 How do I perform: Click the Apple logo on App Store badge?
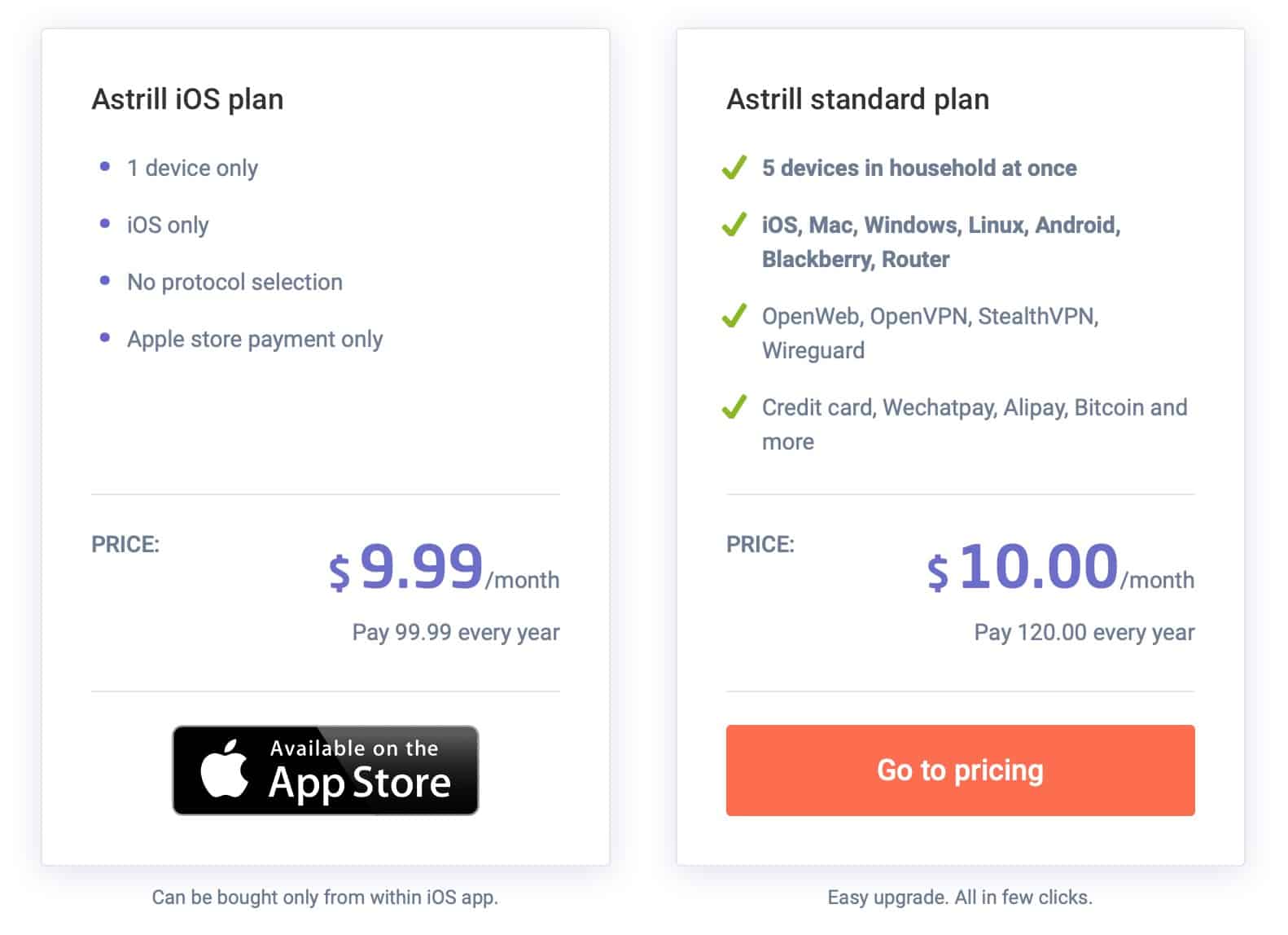point(225,768)
